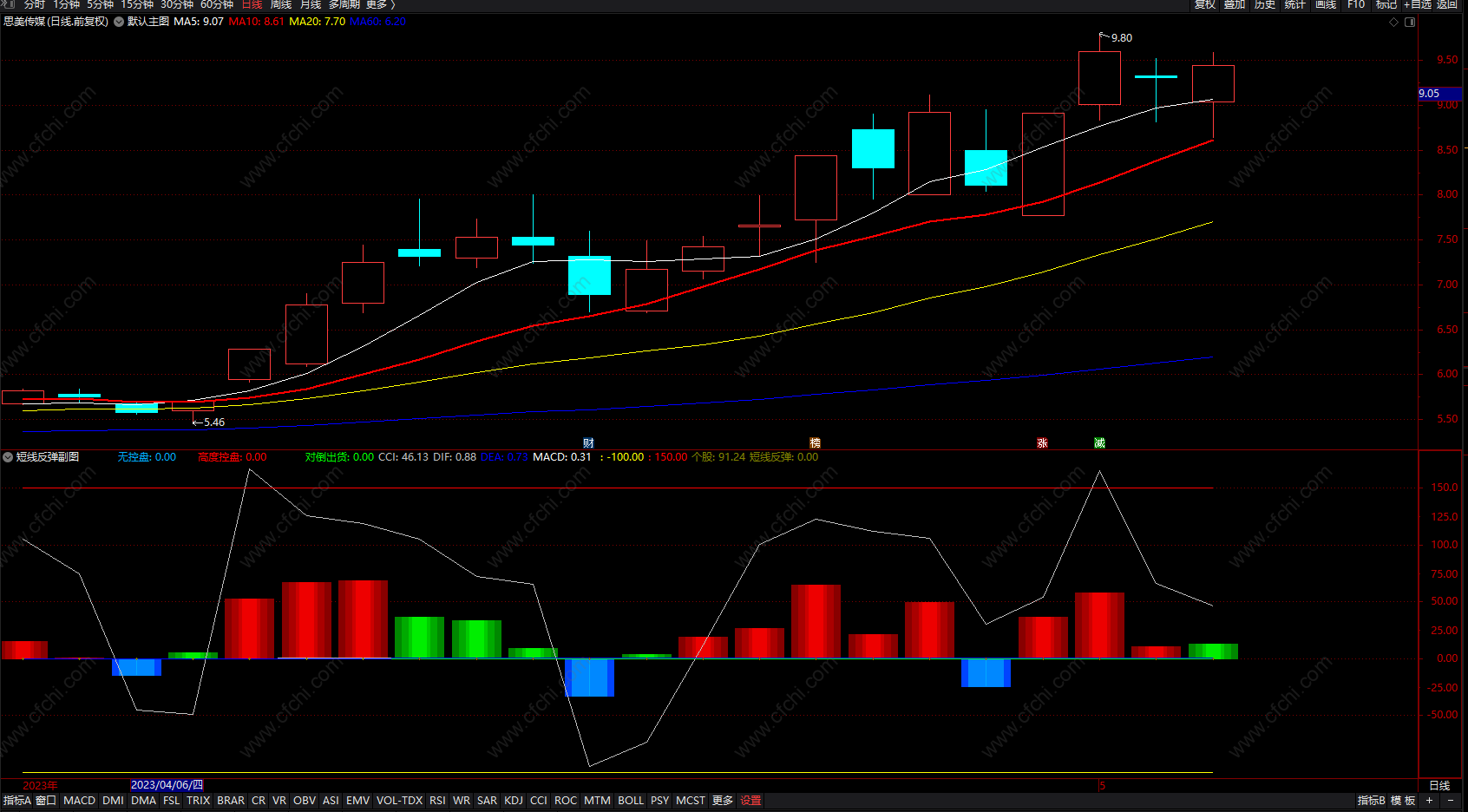
Task: Select the 60分钟 period
Action: [x=217, y=4]
